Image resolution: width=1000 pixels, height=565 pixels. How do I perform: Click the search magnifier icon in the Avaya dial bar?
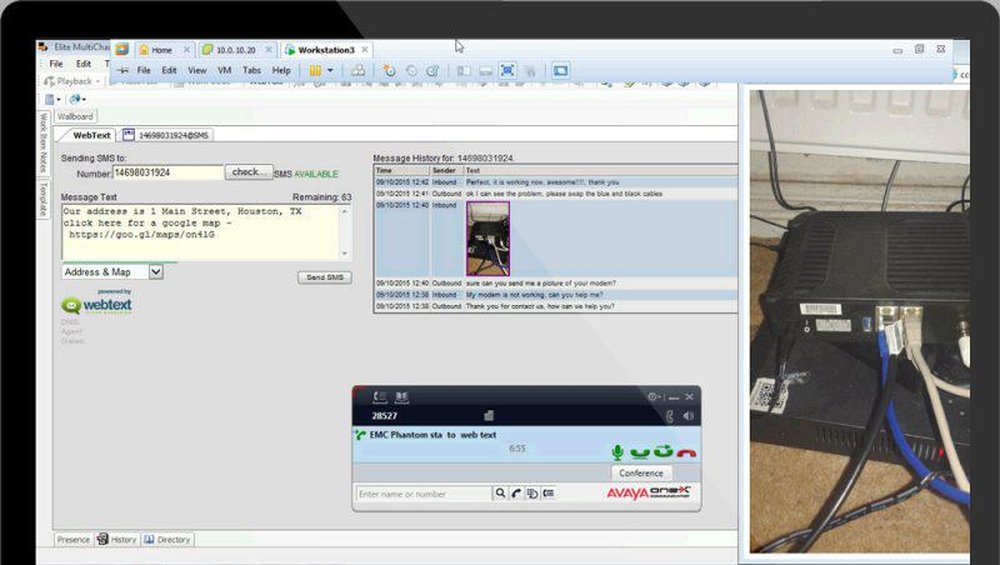pos(500,493)
